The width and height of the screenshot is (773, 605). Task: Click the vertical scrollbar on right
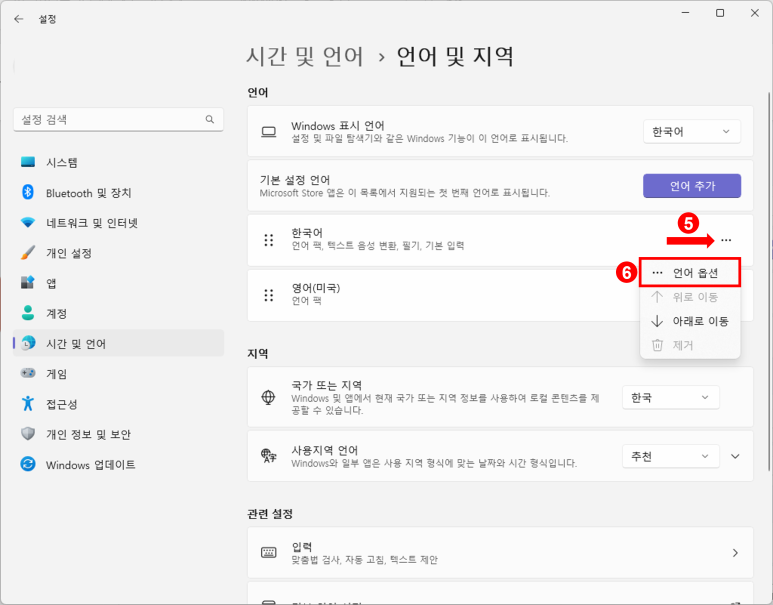pyautogui.click(x=768, y=281)
